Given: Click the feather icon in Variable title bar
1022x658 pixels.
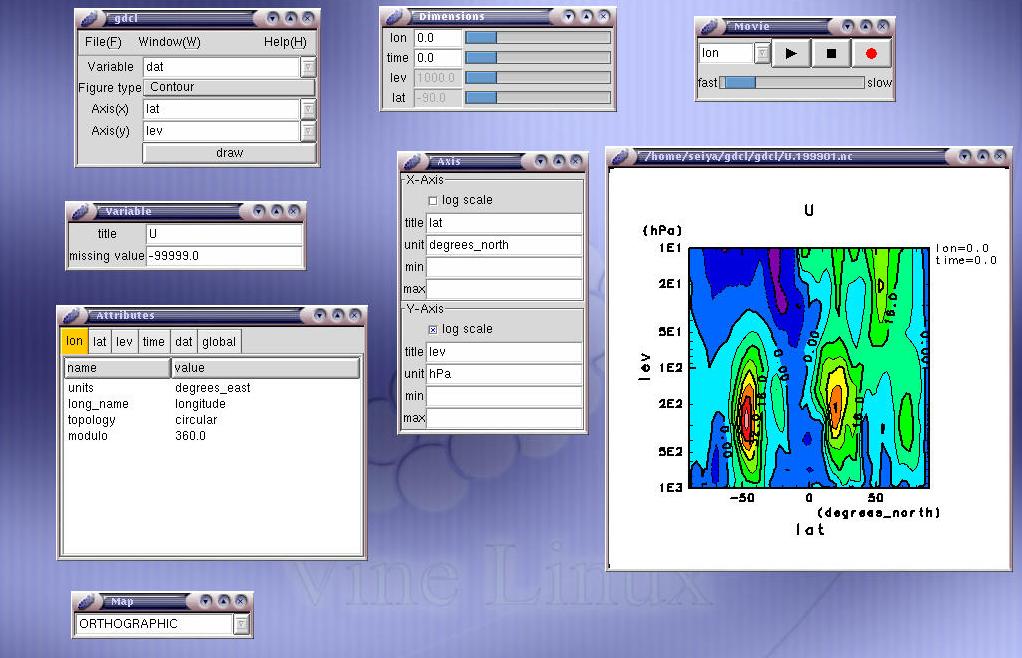Looking at the screenshot, I should tap(80, 211).
